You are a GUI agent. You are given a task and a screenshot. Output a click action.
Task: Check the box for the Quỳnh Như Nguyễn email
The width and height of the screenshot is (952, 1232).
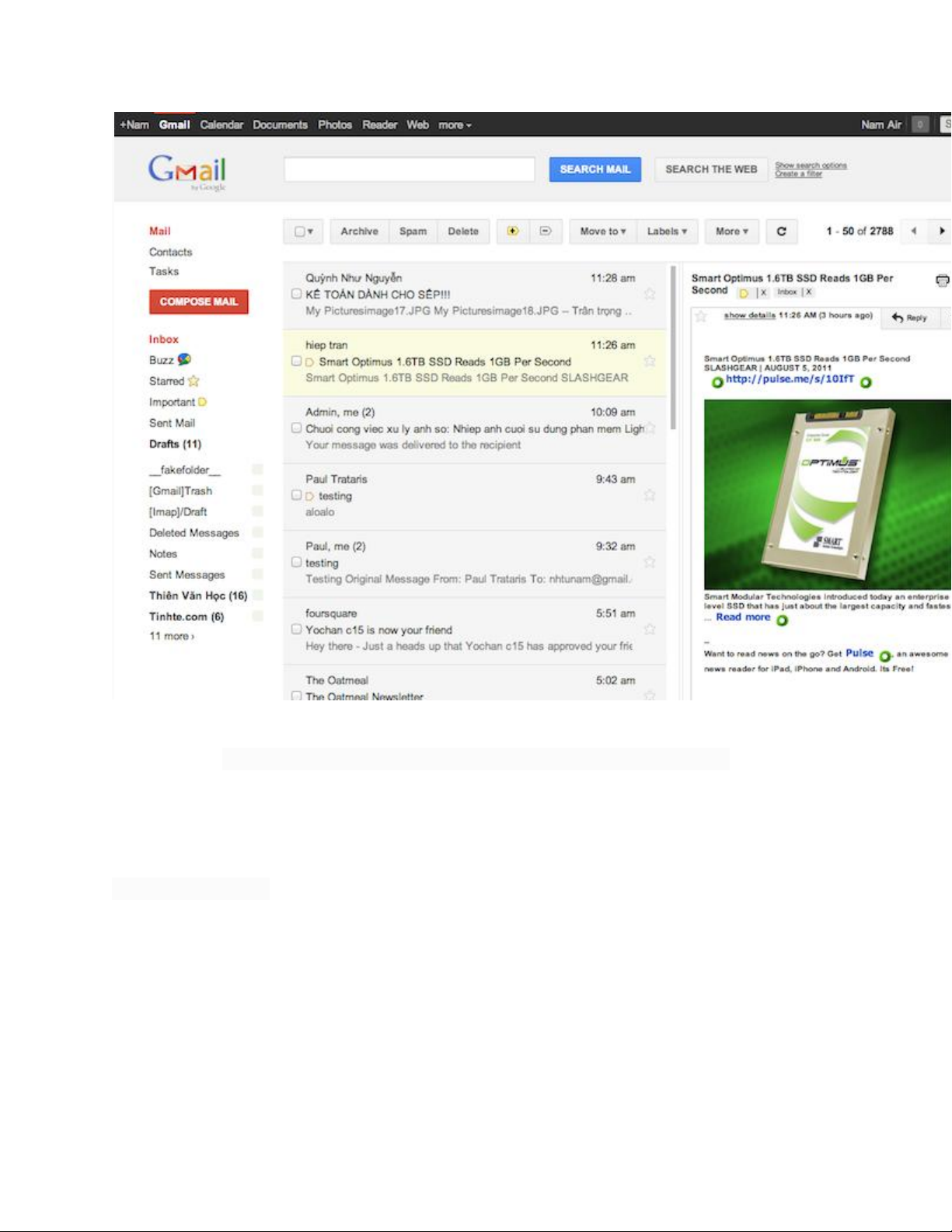tap(296, 294)
